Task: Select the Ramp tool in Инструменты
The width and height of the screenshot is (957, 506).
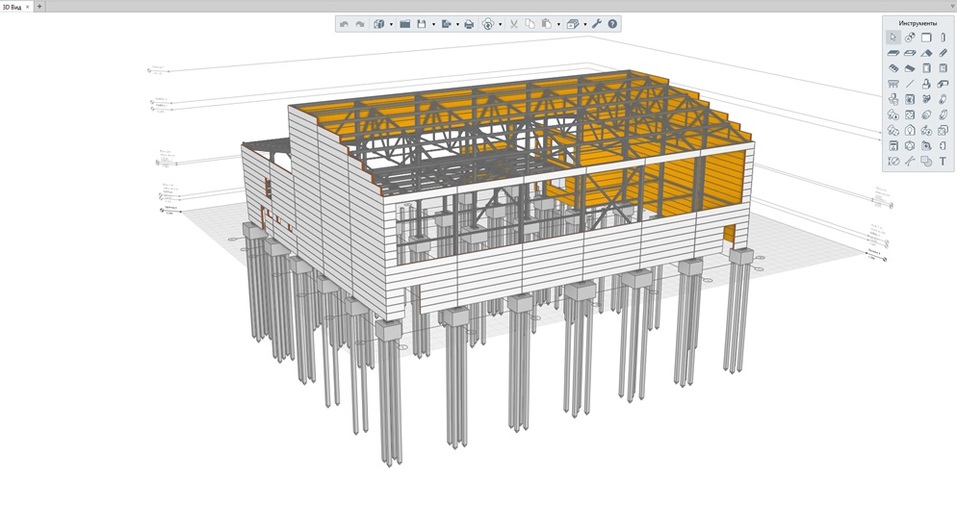Action: click(910, 68)
